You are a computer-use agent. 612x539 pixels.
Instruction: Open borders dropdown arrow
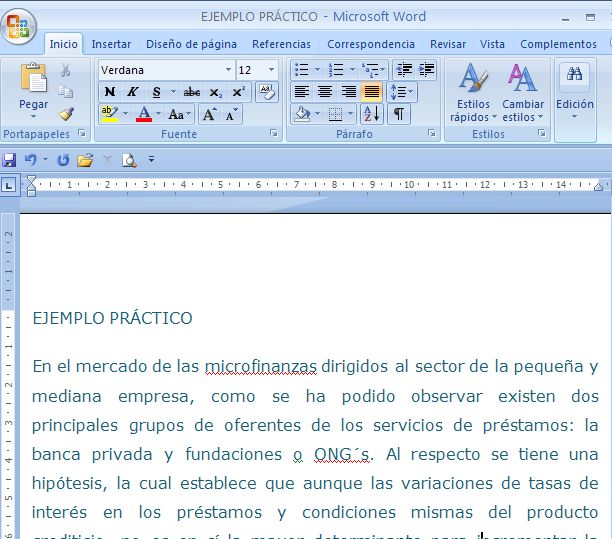pos(350,114)
